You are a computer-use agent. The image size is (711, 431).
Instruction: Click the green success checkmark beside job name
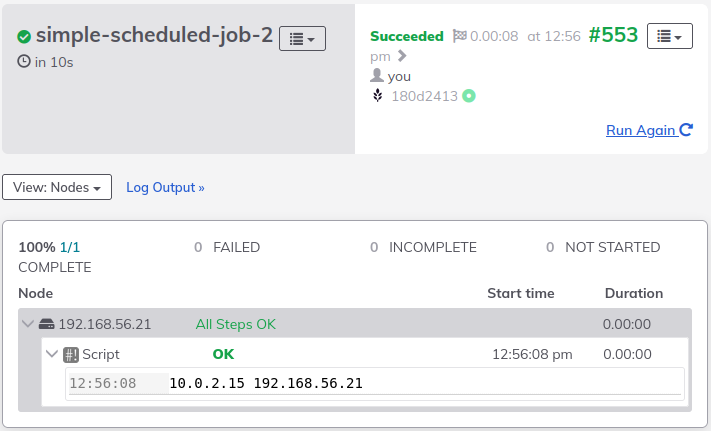click(24, 37)
